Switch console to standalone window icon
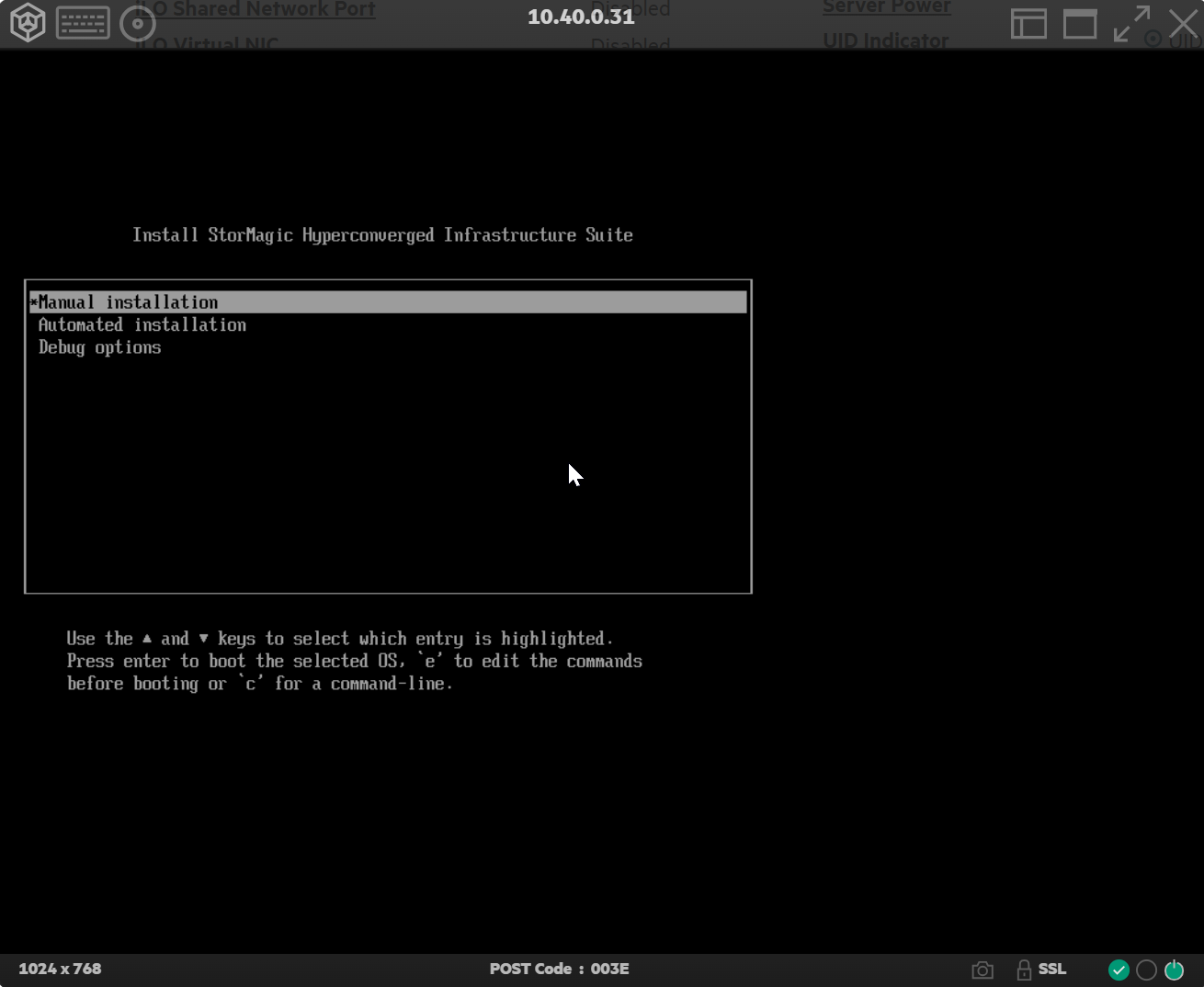 1080,23
